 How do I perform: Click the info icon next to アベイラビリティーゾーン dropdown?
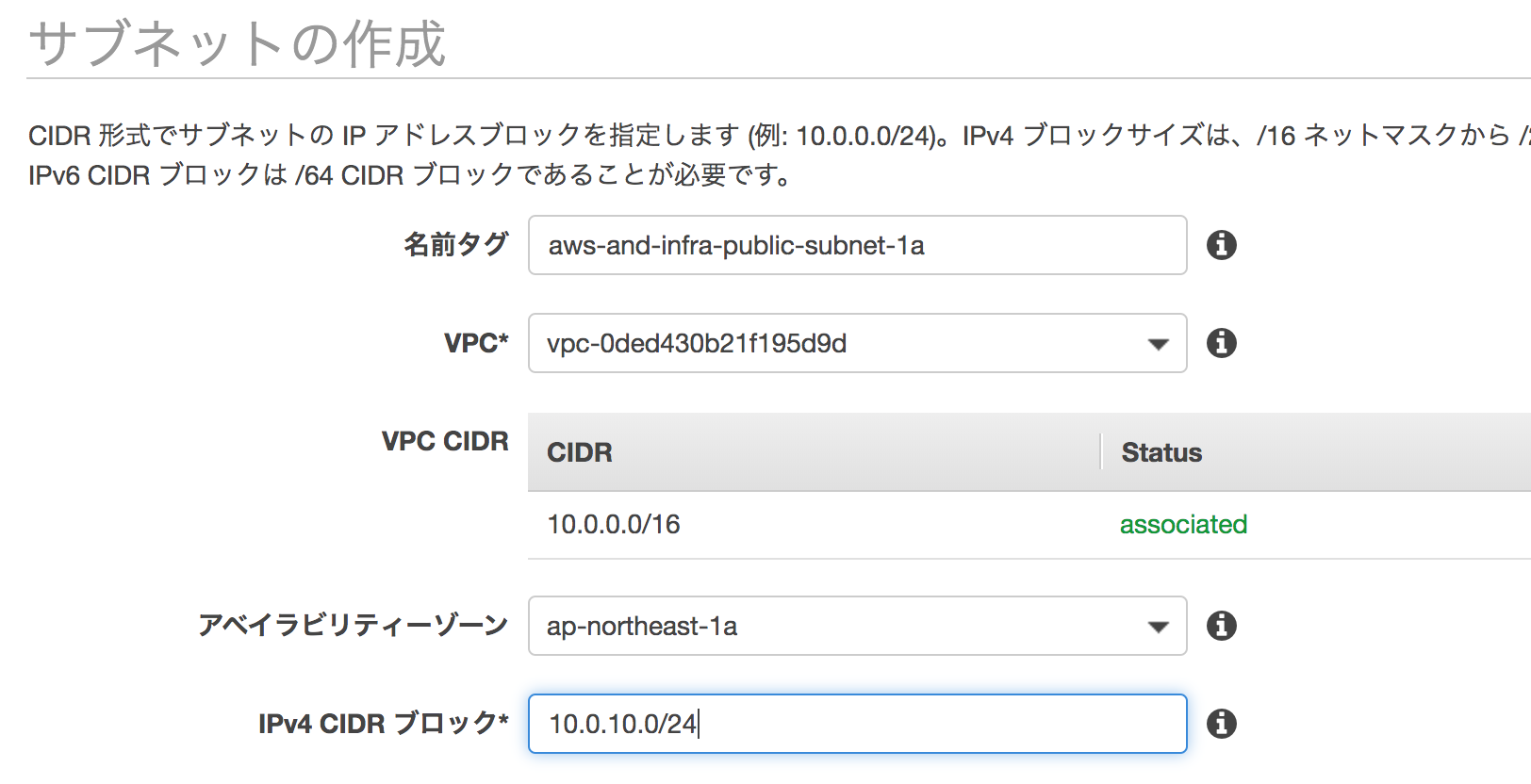tap(1222, 626)
